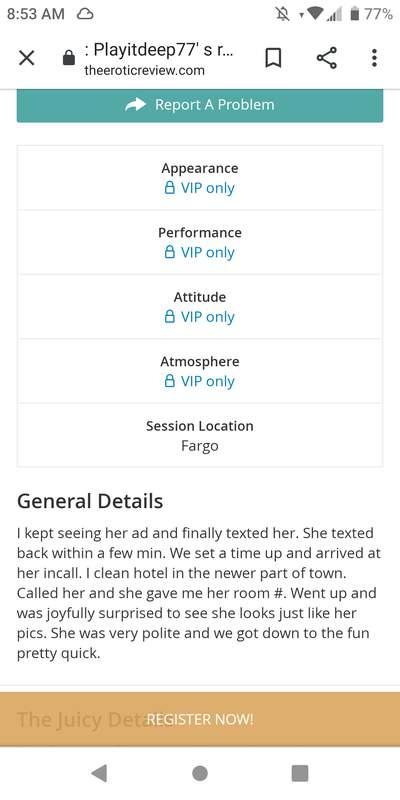Screen dimensions: 400x800
Task: Tap the arrow icon in Report A Problem
Action: coord(135,105)
